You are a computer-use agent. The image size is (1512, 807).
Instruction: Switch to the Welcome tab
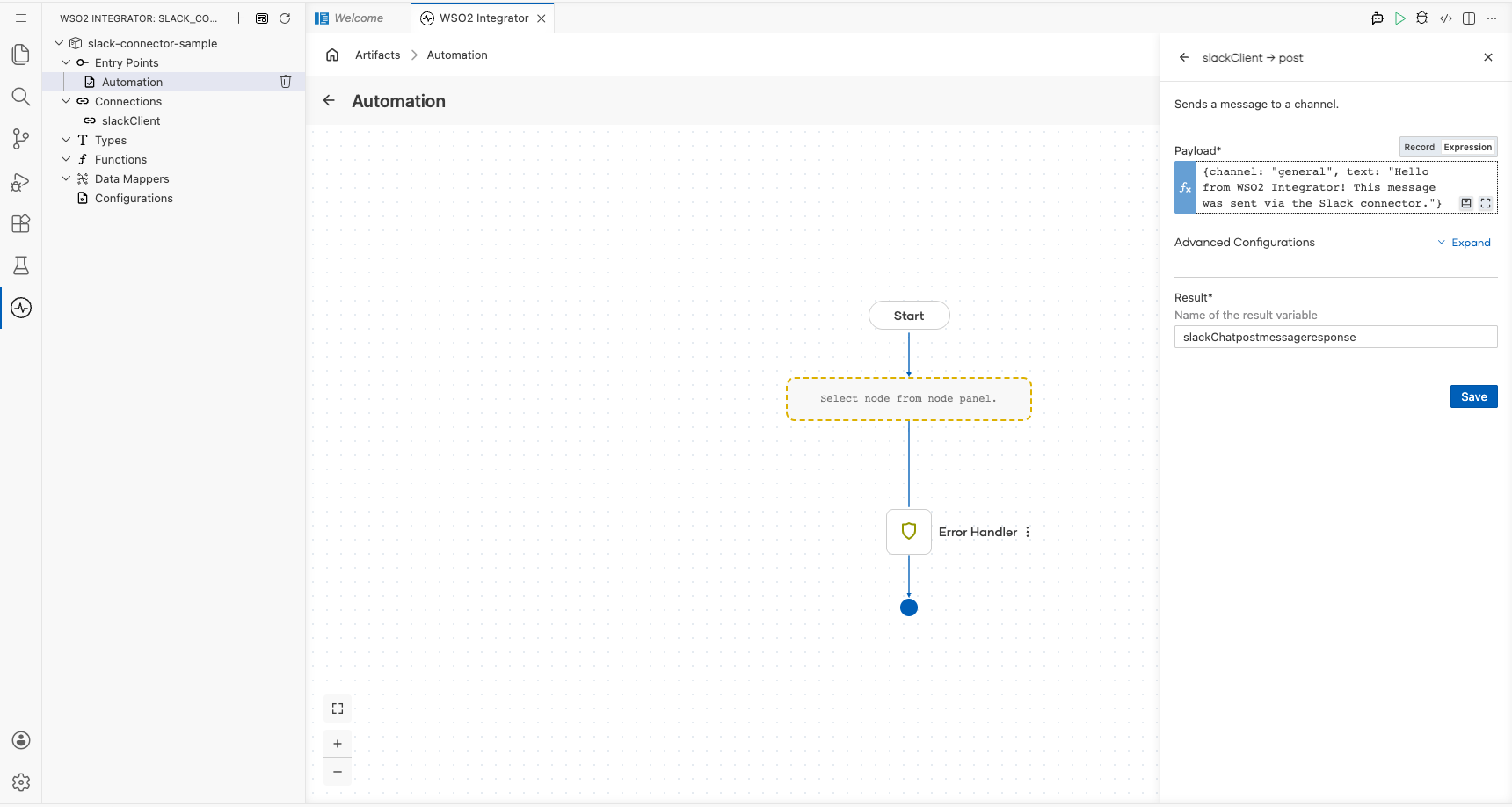click(x=359, y=18)
